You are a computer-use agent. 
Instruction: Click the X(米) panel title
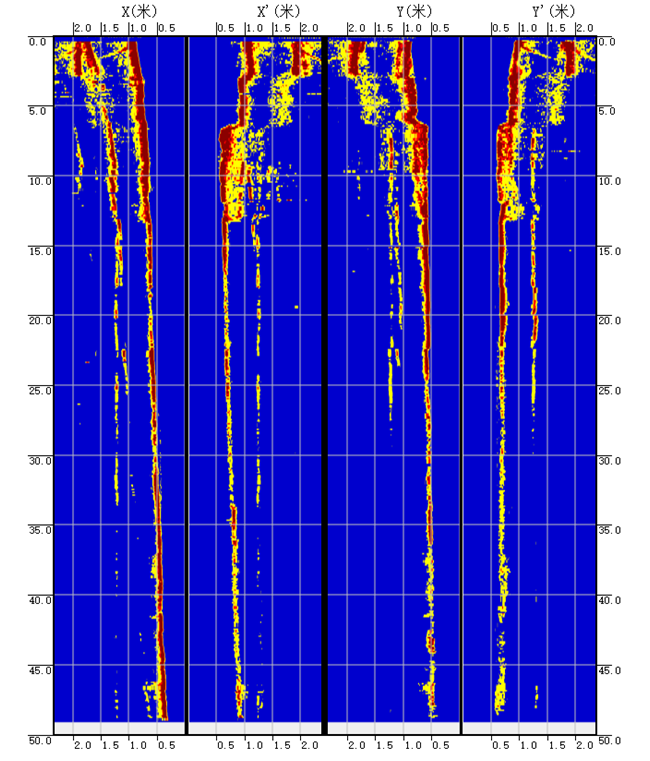[x=139, y=11]
